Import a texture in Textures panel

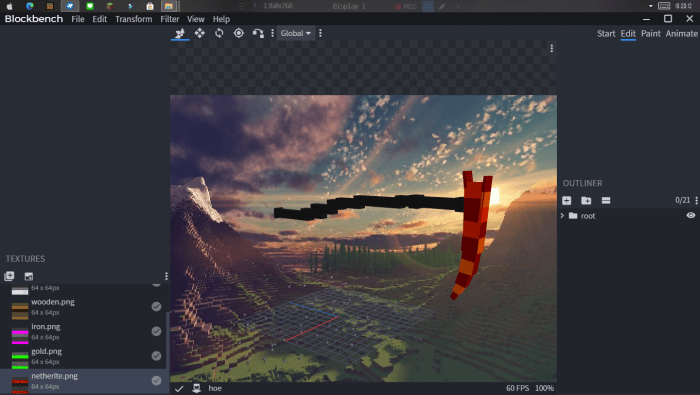[x=9, y=276]
